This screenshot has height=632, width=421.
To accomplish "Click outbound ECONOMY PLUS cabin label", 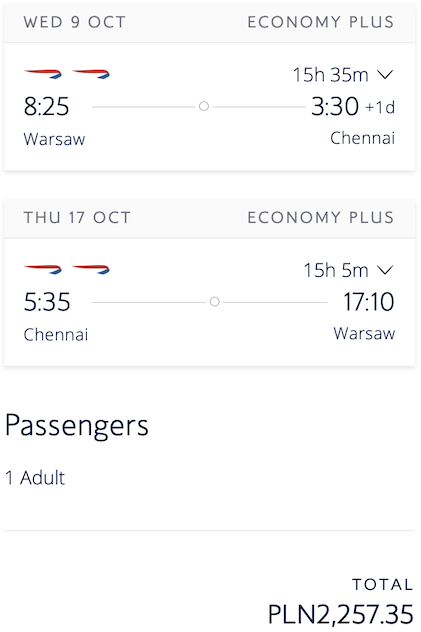I will [321, 22].
